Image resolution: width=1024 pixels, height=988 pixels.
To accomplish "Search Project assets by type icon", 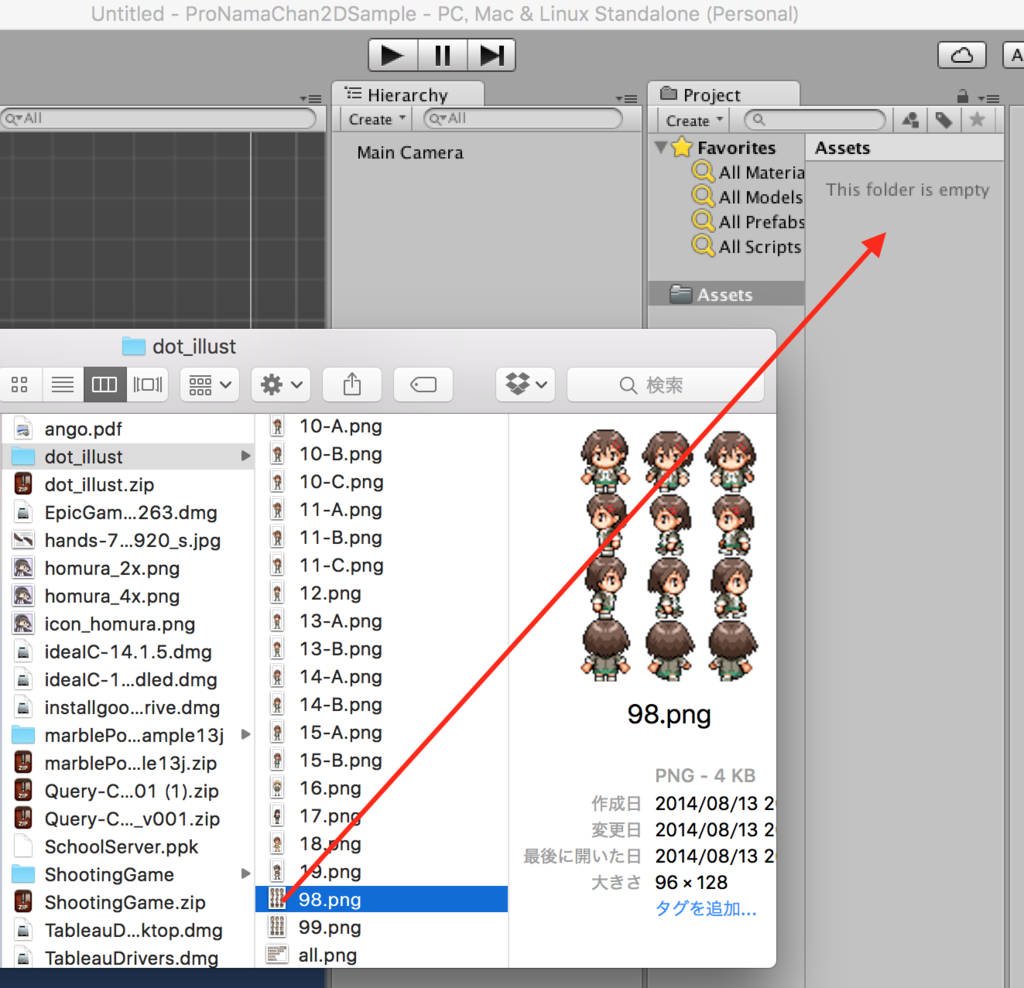I will [x=910, y=120].
